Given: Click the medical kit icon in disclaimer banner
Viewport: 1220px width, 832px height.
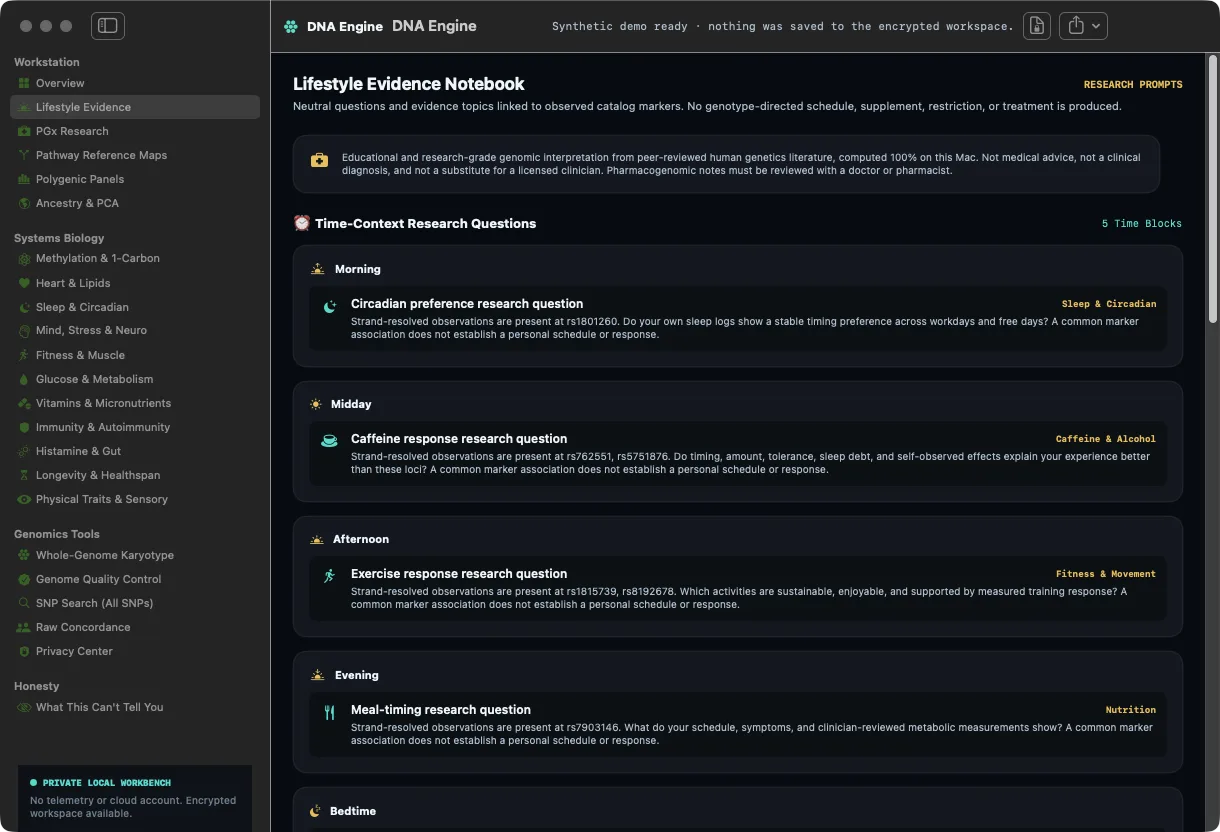Looking at the screenshot, I should [x=319, y=160].
